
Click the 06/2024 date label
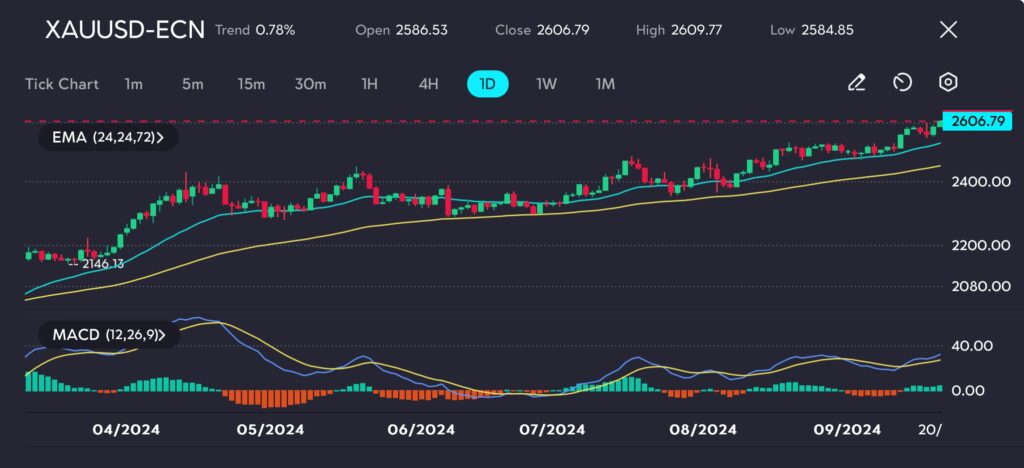tap(421, 430)
